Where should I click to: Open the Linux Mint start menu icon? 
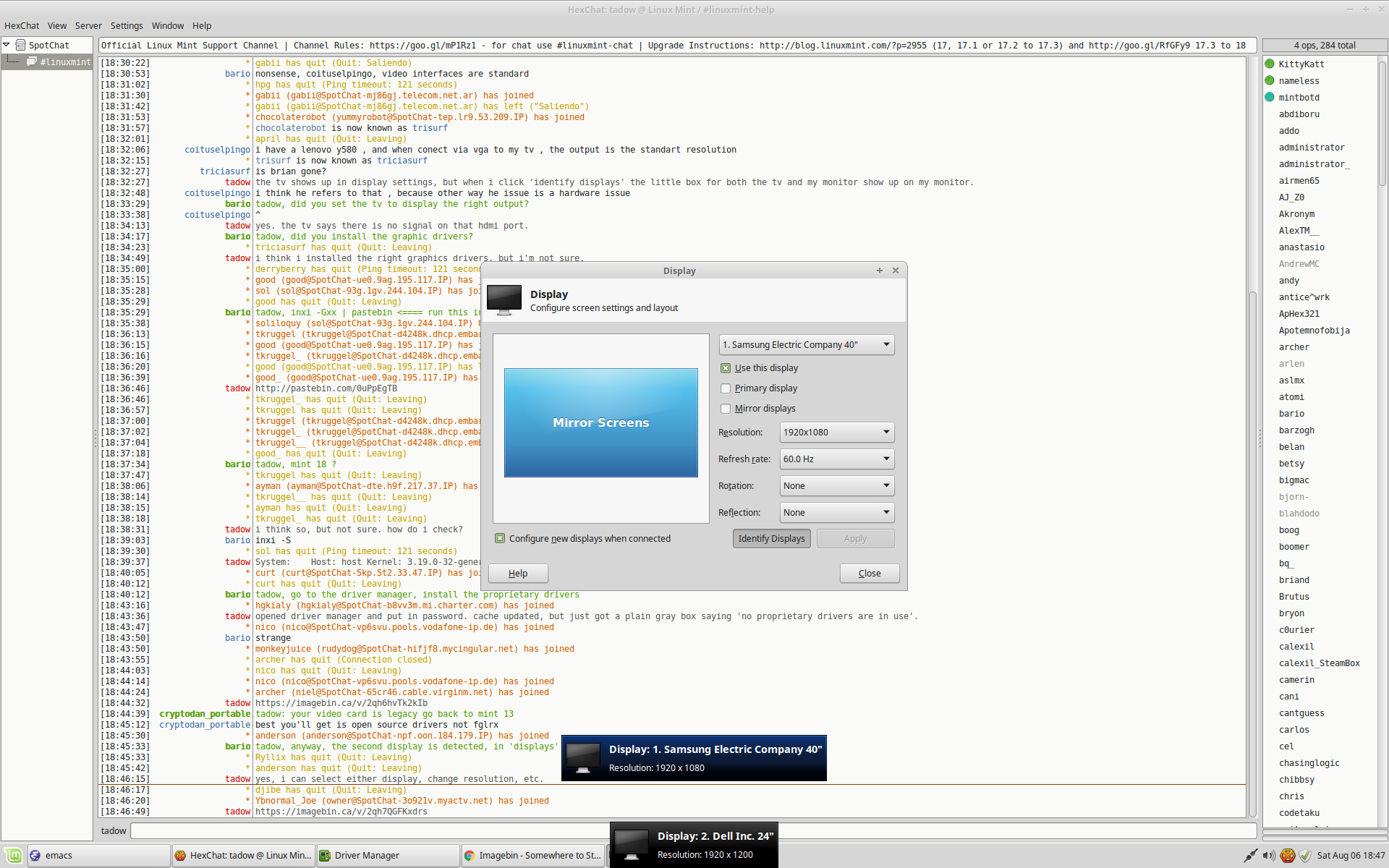(x=12, y=856)
